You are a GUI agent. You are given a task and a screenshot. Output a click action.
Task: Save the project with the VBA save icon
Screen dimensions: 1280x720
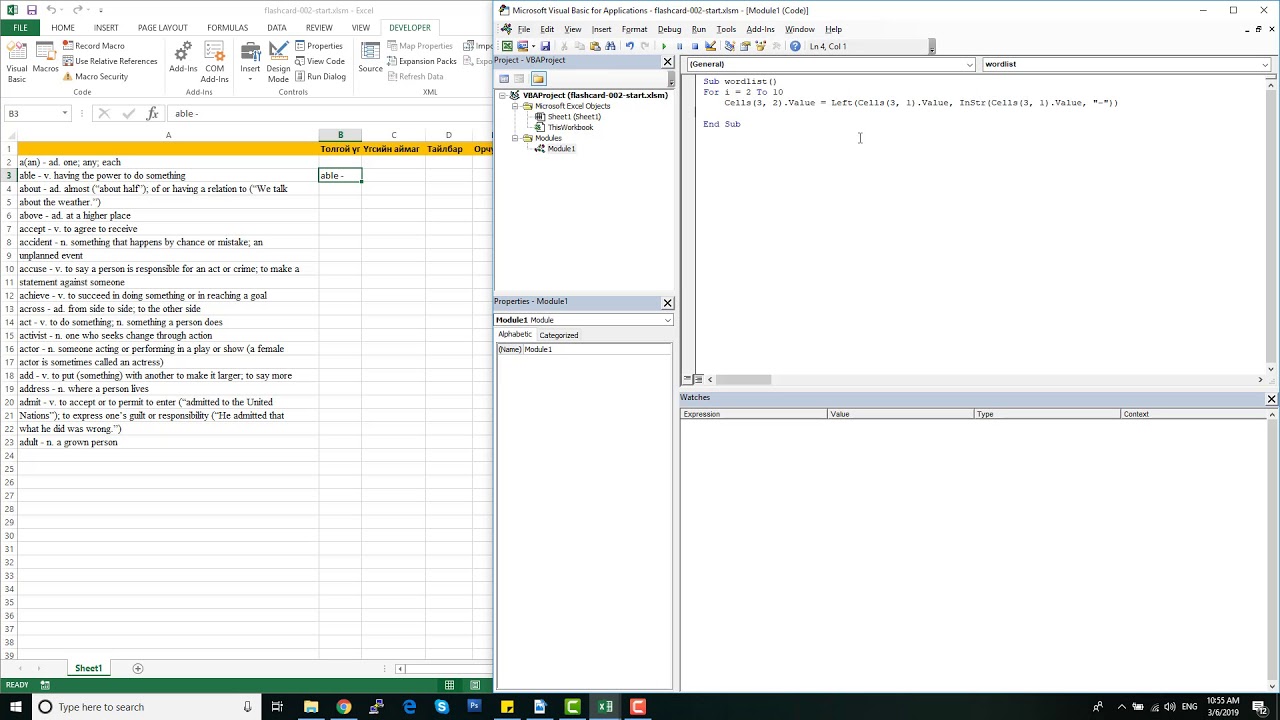point(545,46)
